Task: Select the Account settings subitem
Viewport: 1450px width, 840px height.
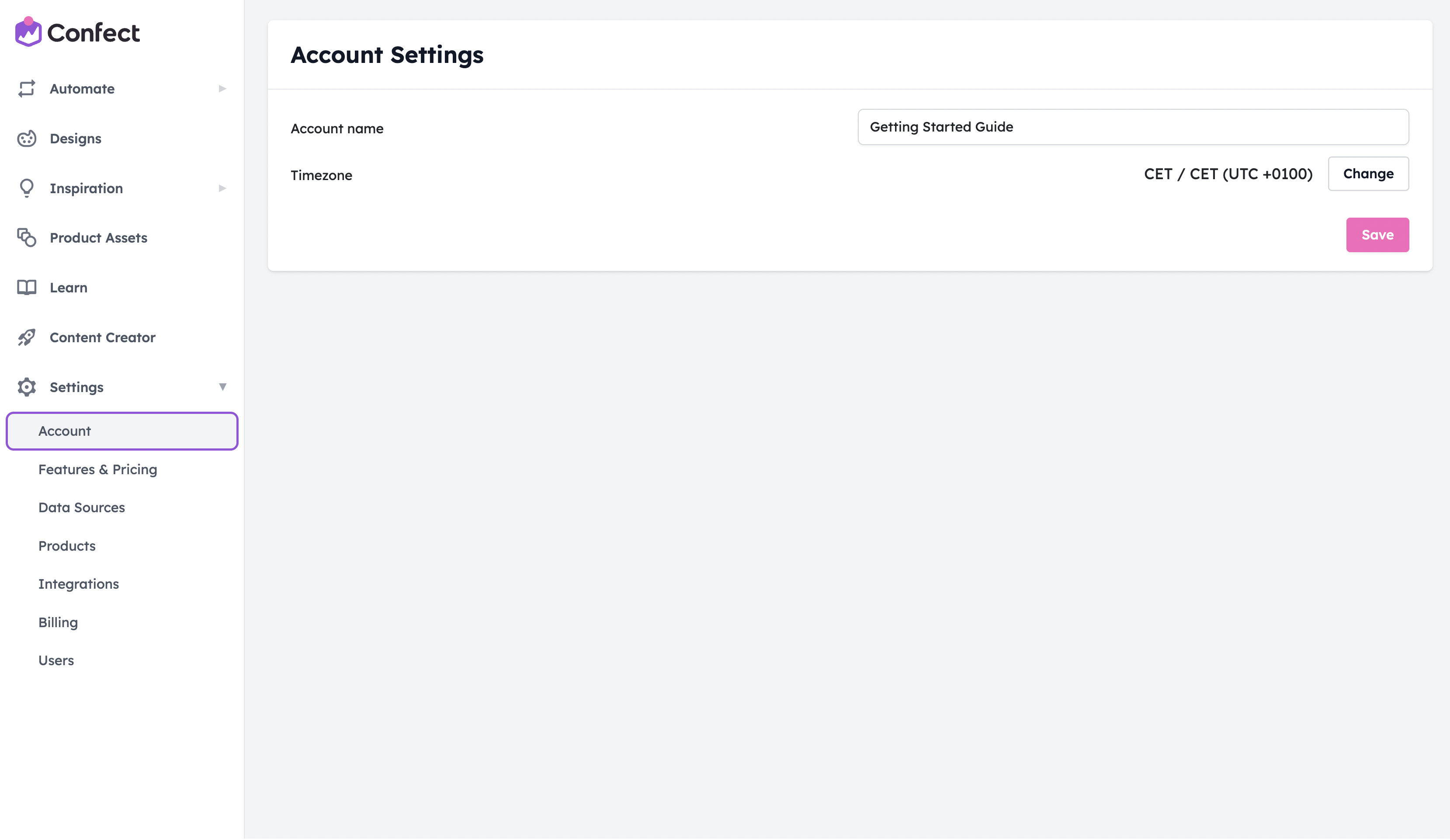Action: coord(122,431)
